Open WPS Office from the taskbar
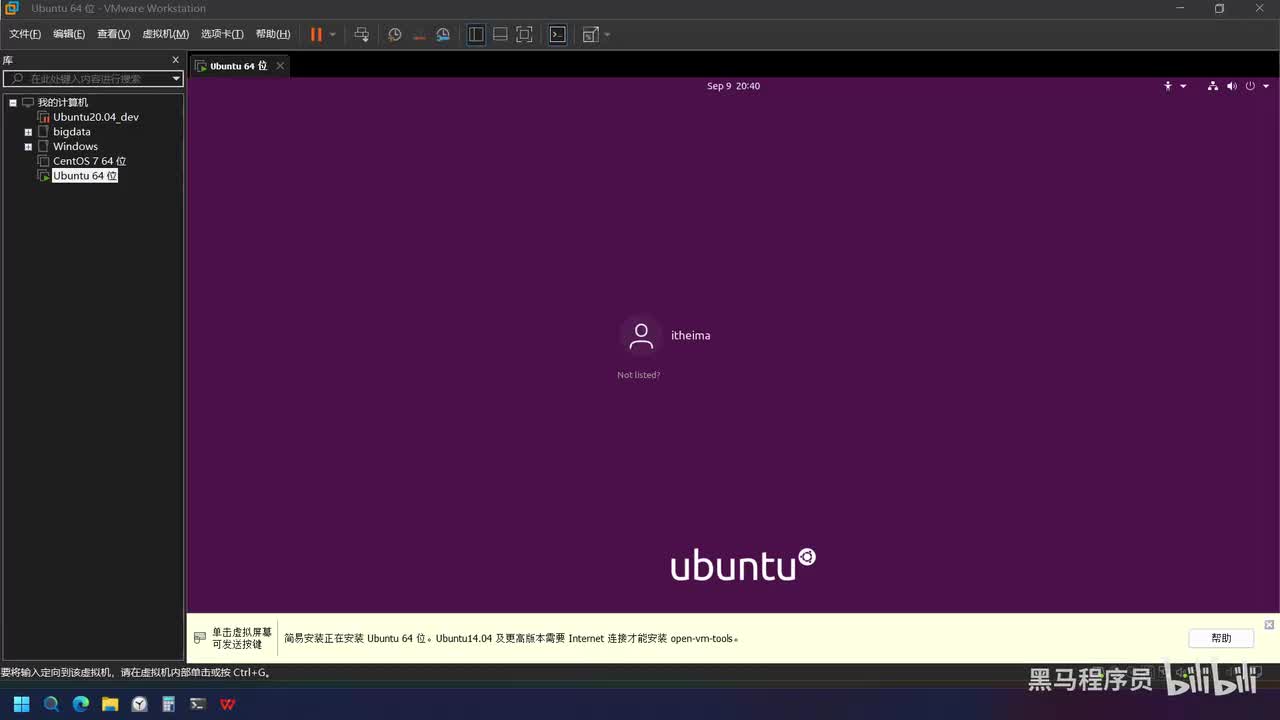 228,704
